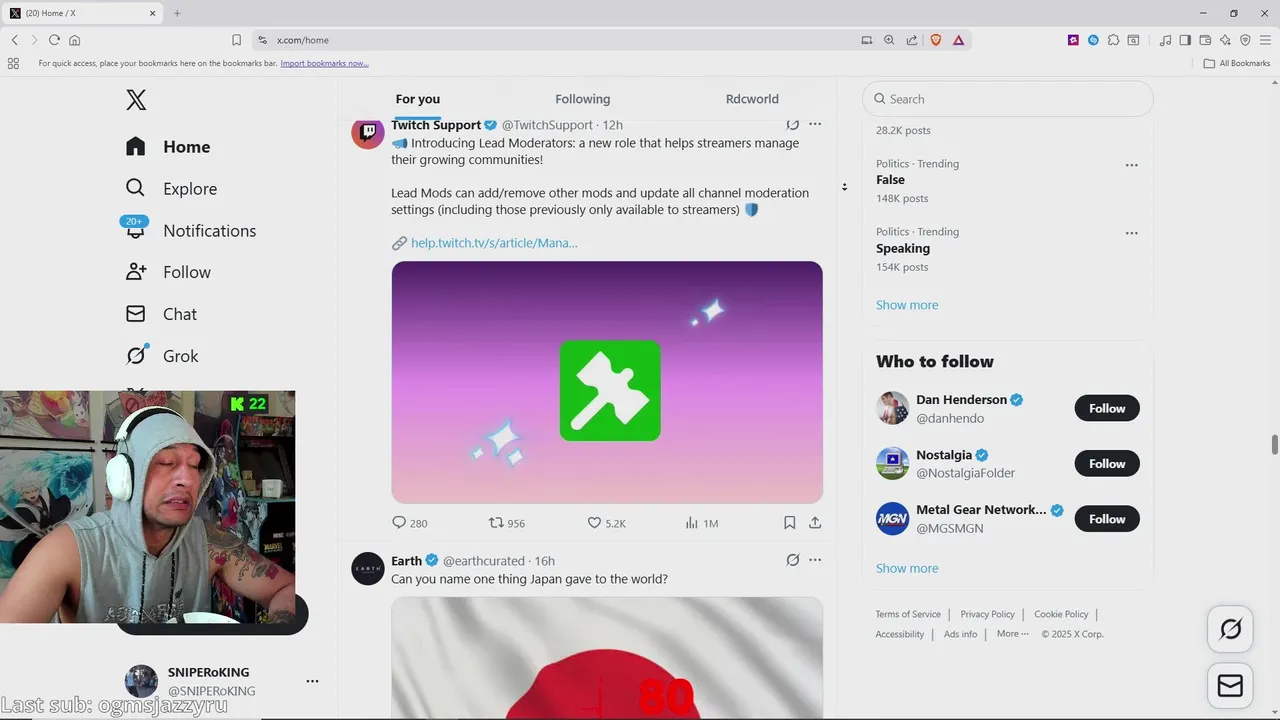
Task: Repost the Twitch Support post
Action: click(x=506, y=523)
